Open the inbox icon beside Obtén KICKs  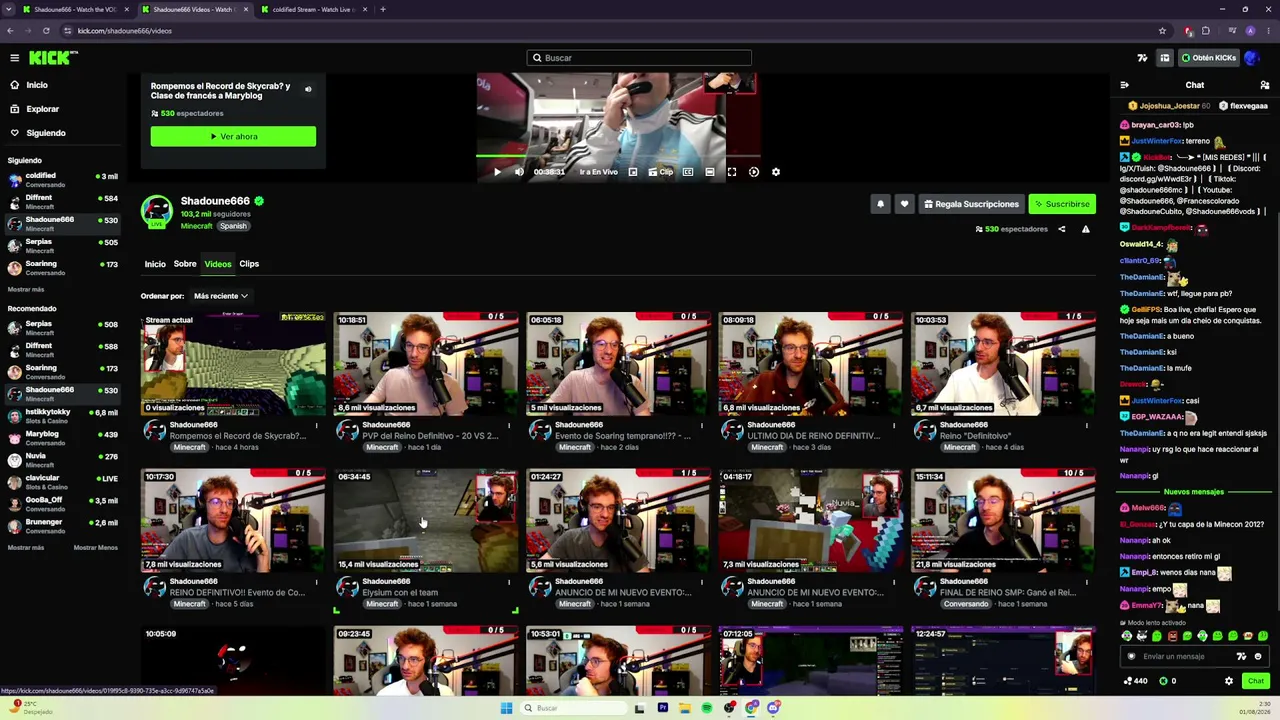[x=1165, y=58]
